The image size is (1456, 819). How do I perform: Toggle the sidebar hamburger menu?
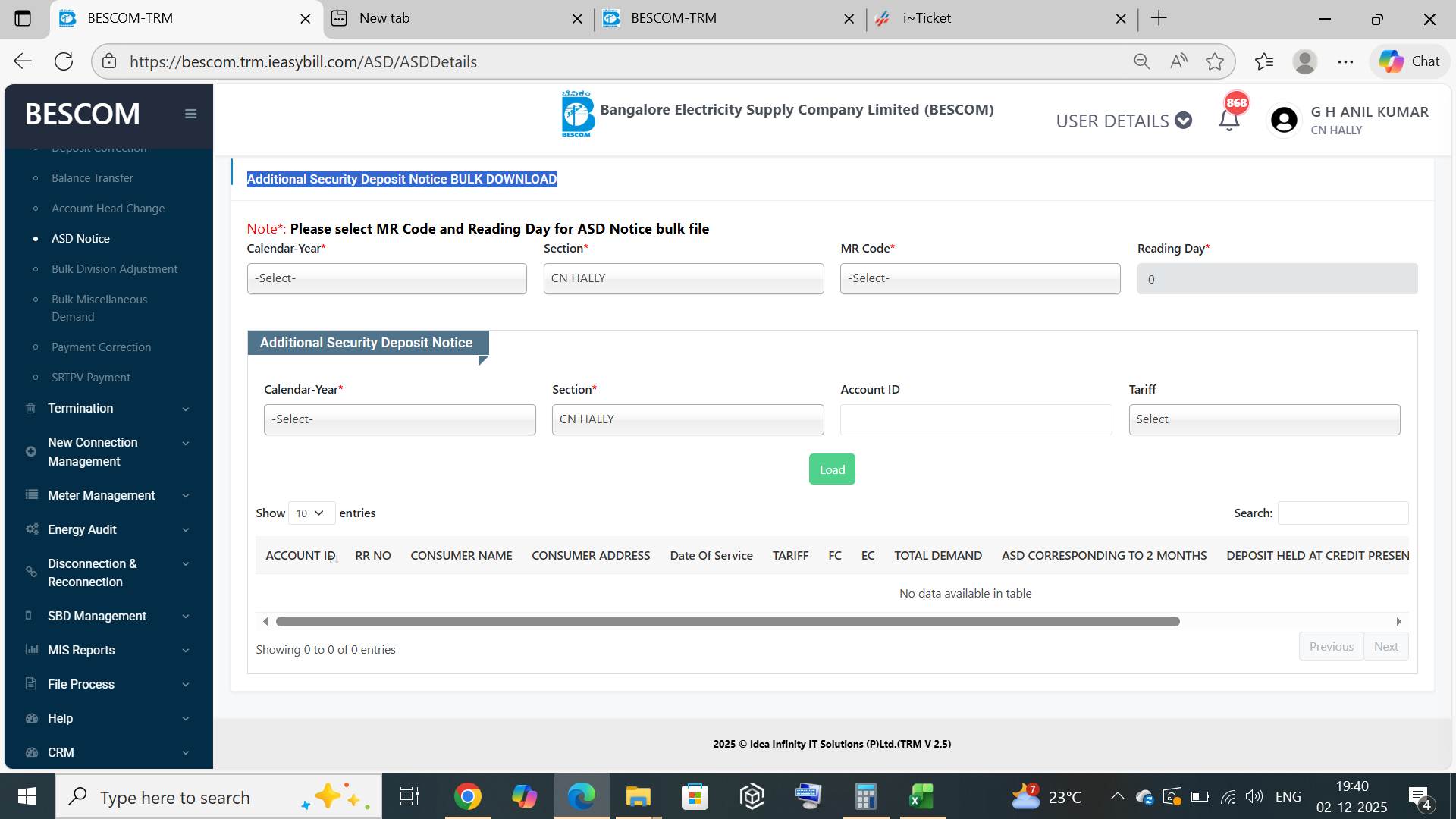click(190, 114)
